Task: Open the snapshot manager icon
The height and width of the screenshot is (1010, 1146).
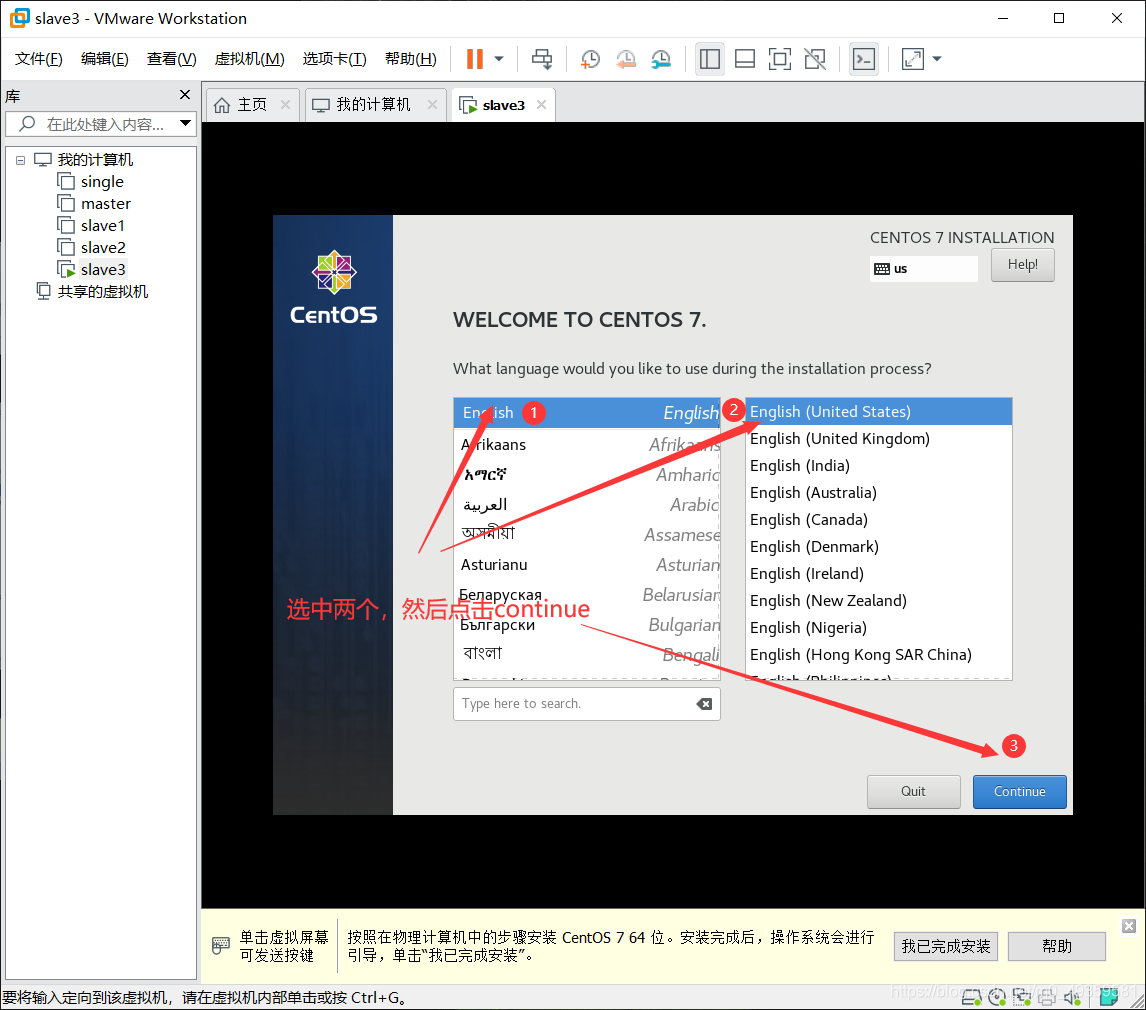Action: tap(661, 58)
